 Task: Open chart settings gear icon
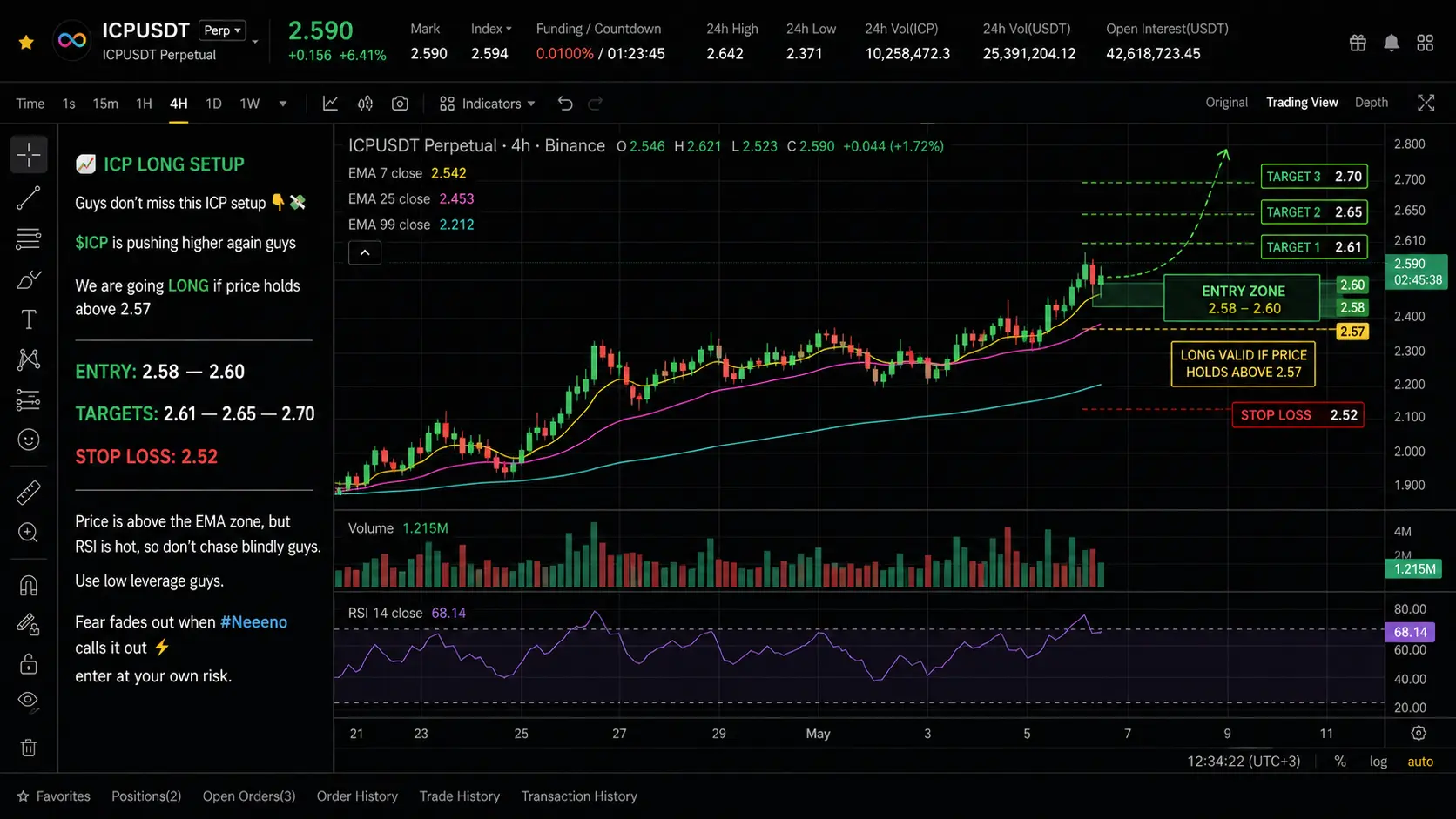click(x=1419, y=733)
